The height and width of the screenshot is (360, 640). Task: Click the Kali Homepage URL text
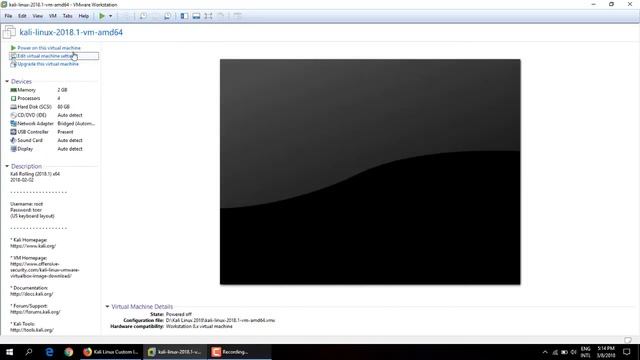tap(33, 246)
